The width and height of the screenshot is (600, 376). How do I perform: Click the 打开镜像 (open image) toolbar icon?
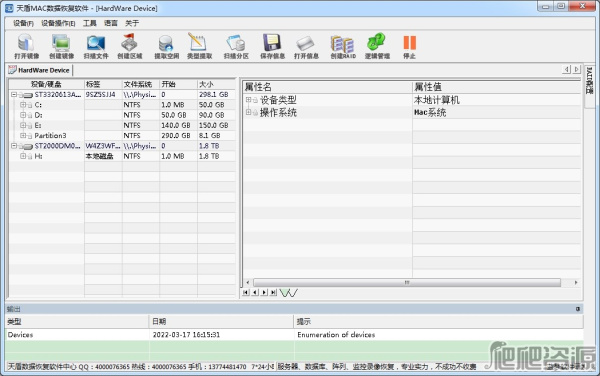(x=26, y=42)
